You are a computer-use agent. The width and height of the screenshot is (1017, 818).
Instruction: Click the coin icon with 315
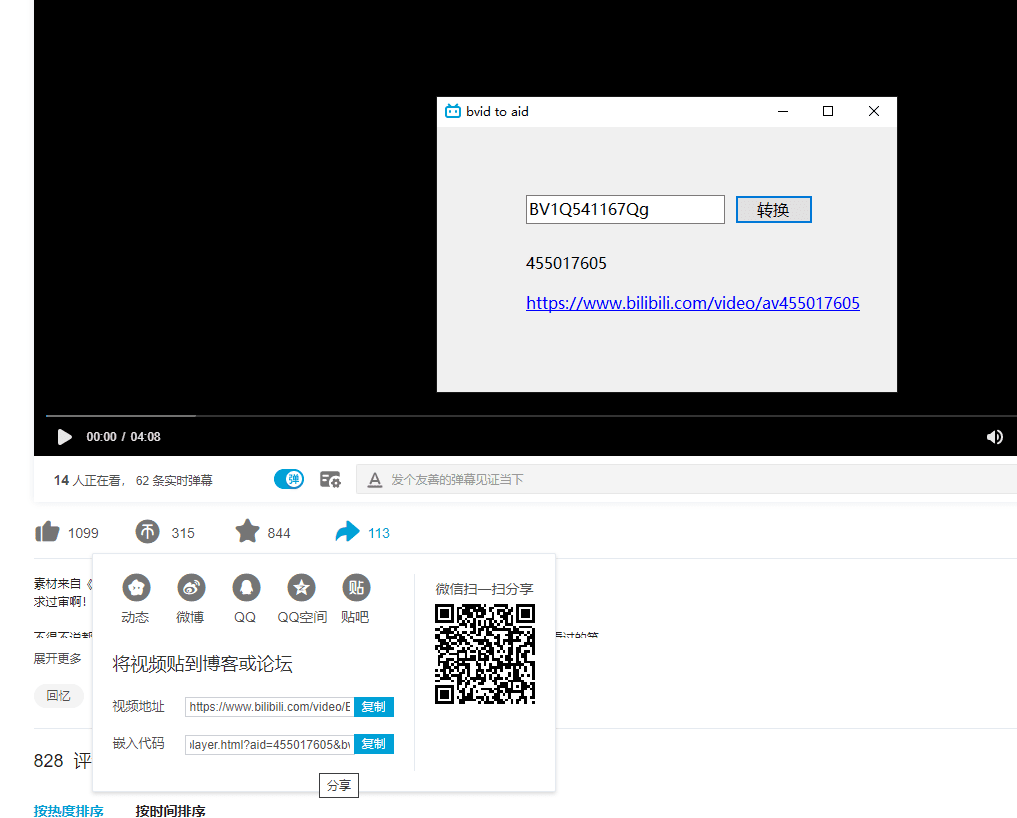click(148, 532)
